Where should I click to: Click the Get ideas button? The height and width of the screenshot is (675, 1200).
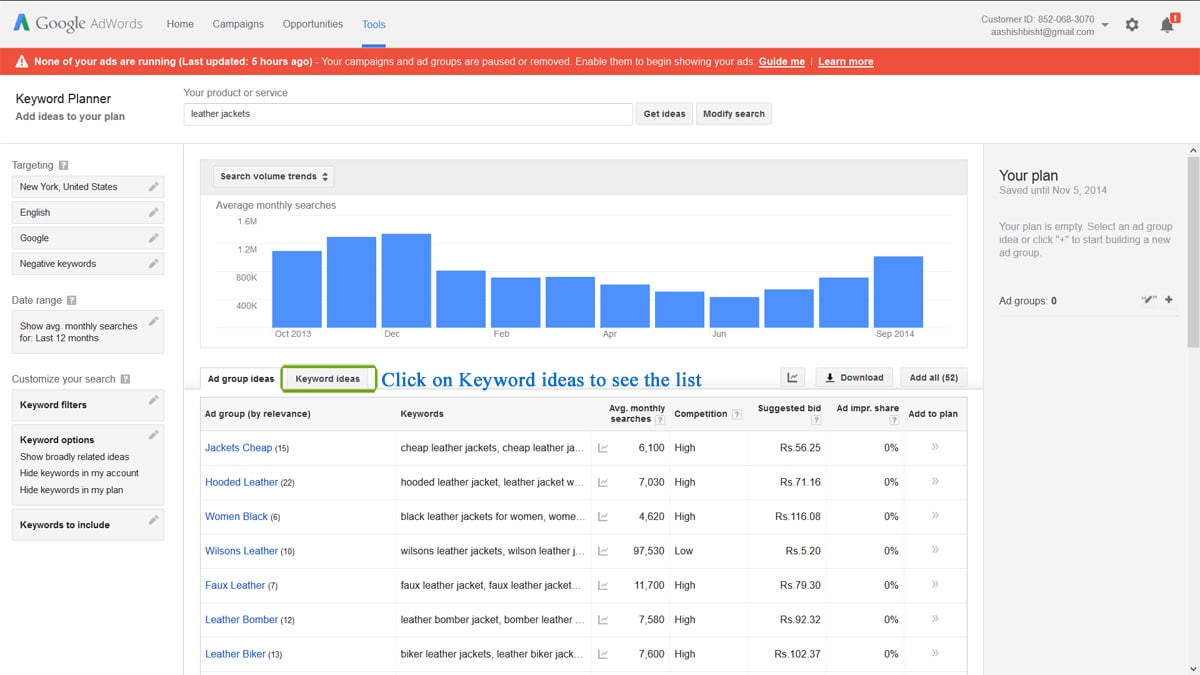point(664,113)
